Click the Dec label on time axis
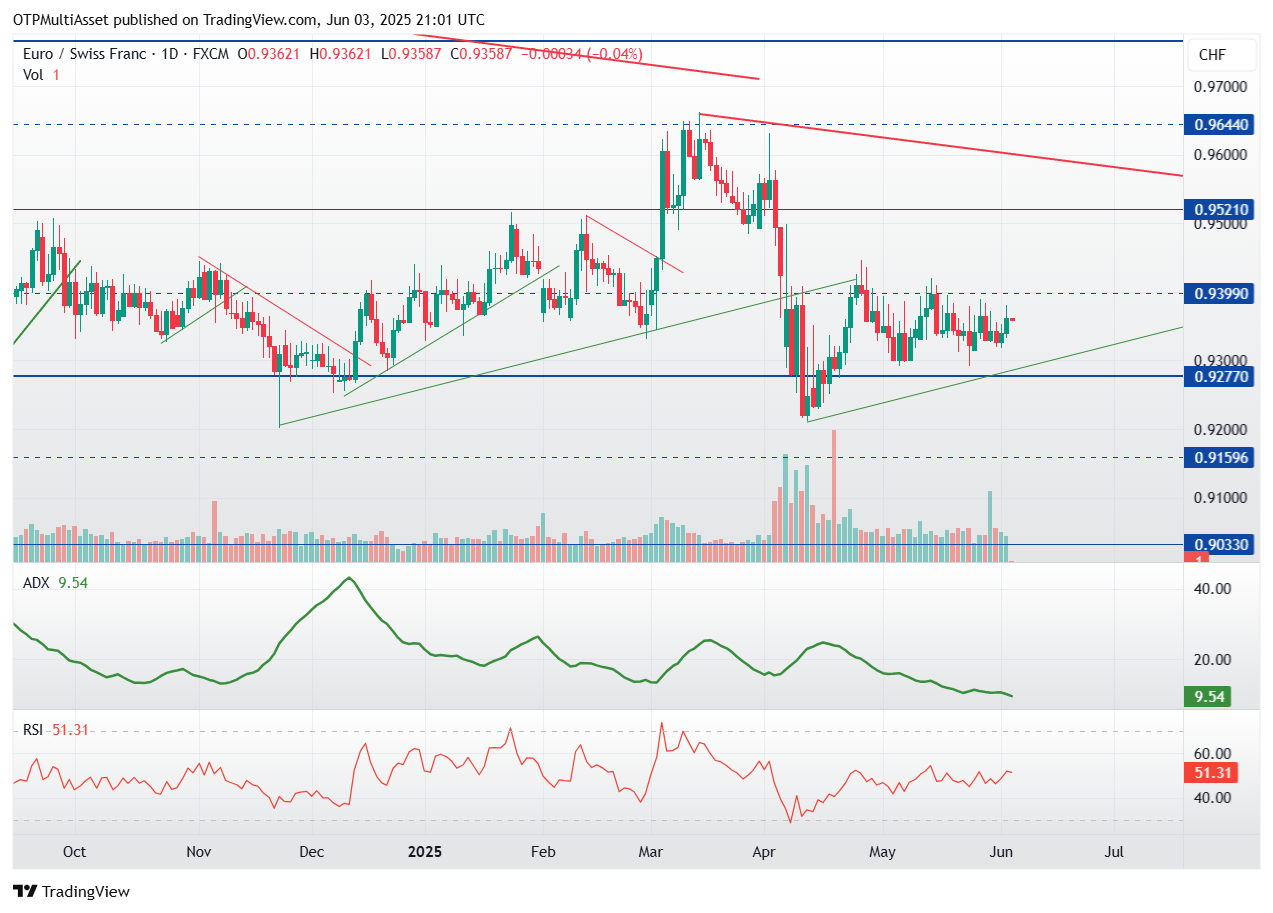The image size is (1273, 913). pos(311,852)
